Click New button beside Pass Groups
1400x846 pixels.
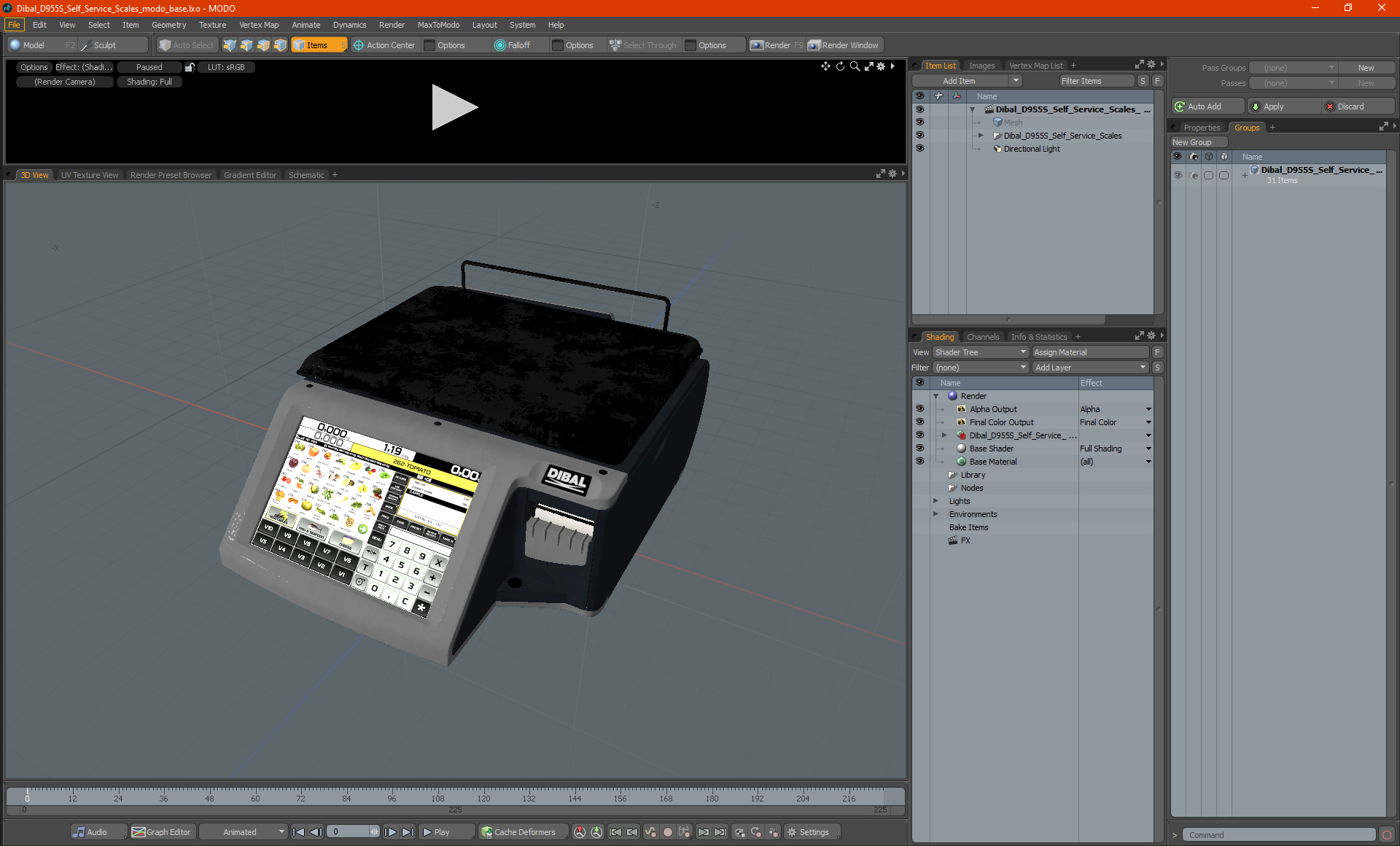(1366, 68)
